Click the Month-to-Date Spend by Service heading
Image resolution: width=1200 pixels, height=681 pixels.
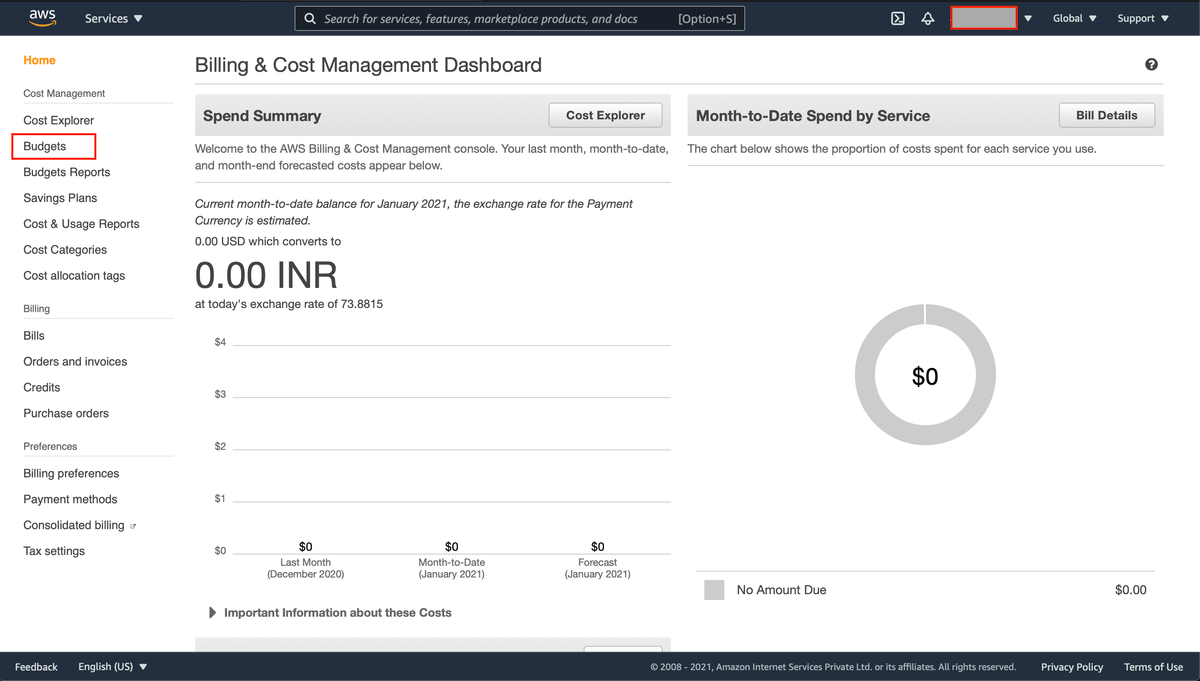tap(813, 116)
